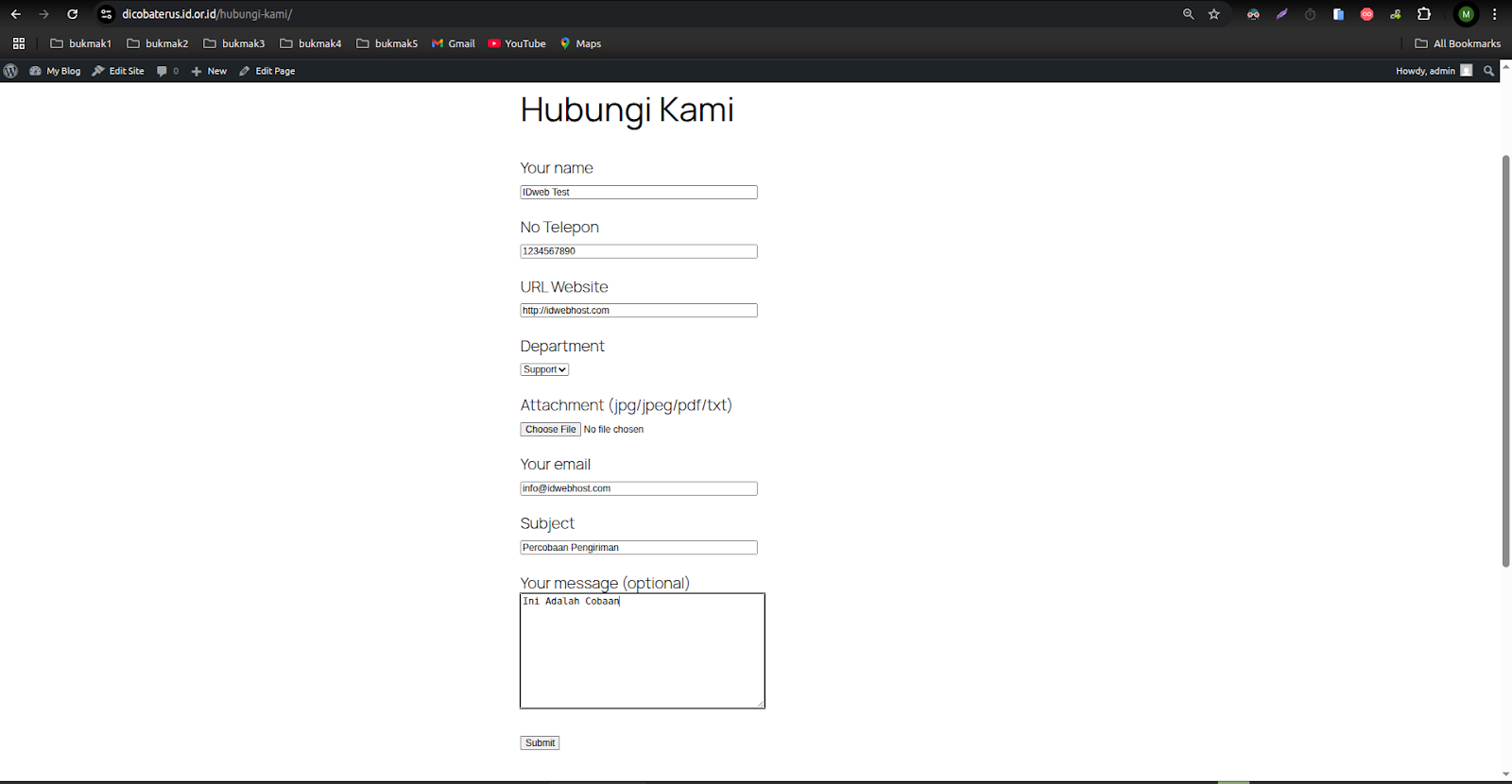This screenshot has width=1512, height=784.
Task: Click the browser zoom magnifier icon
Action: [x=1189, y=14]
